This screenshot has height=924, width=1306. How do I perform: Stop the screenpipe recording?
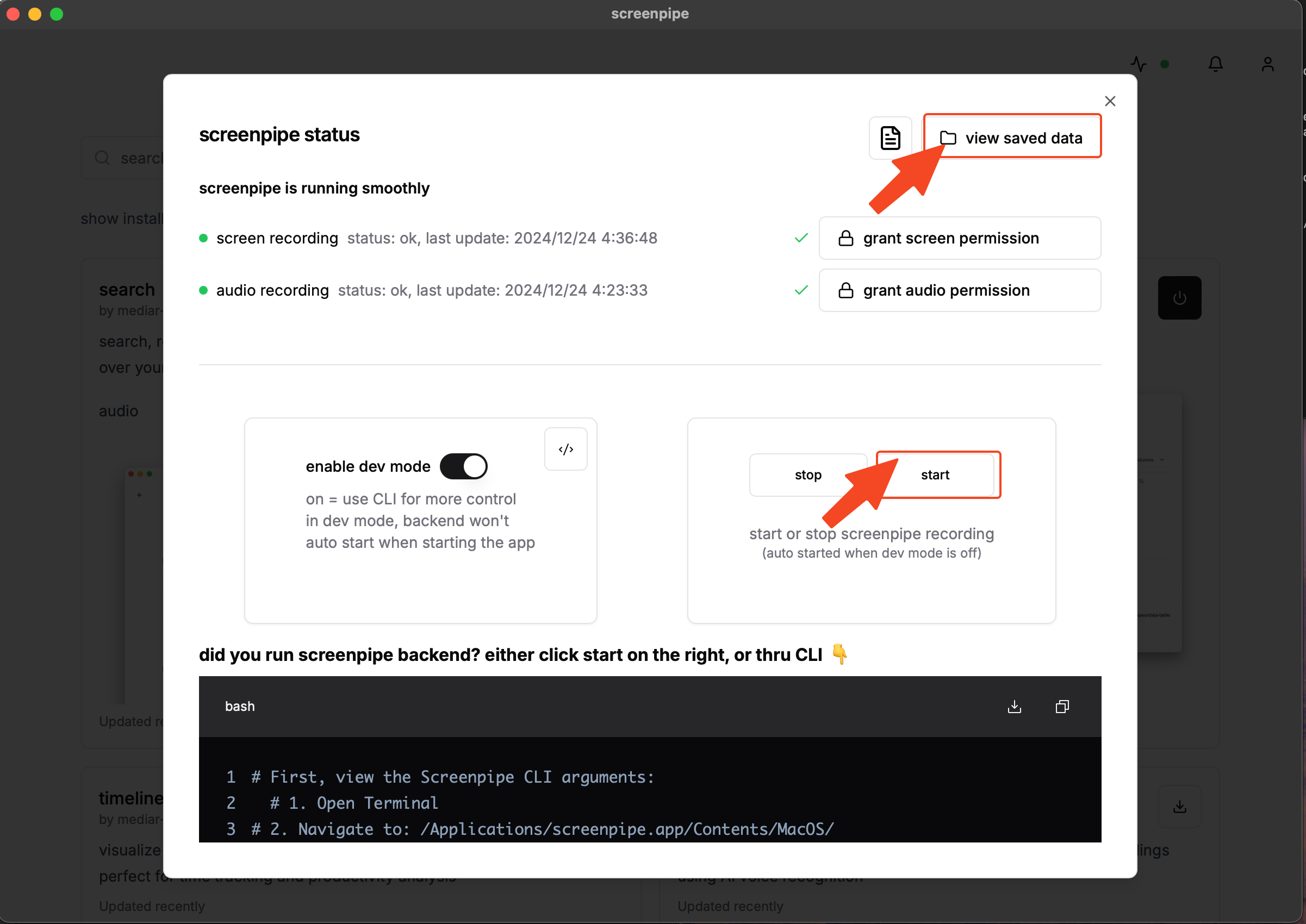click(x=807, y=475)
